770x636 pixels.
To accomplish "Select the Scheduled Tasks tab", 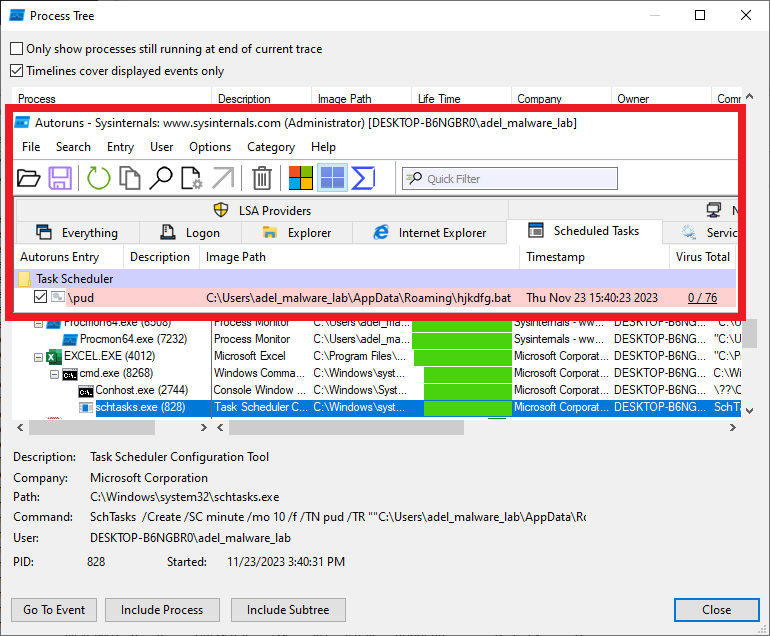I will [584, 231].
